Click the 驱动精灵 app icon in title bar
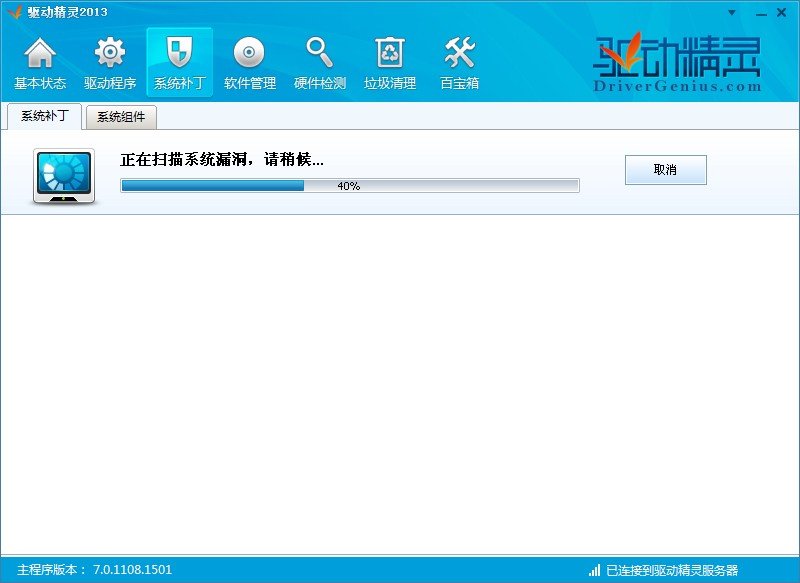800x583 pixels. 15,12
